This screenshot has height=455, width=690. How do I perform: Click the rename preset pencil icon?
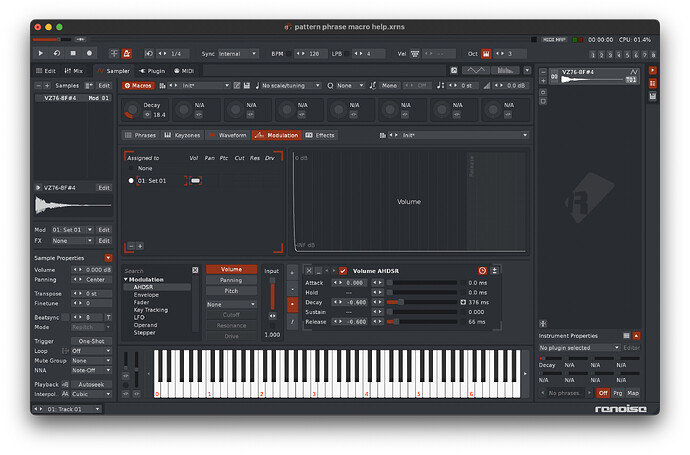click(237, 85)
